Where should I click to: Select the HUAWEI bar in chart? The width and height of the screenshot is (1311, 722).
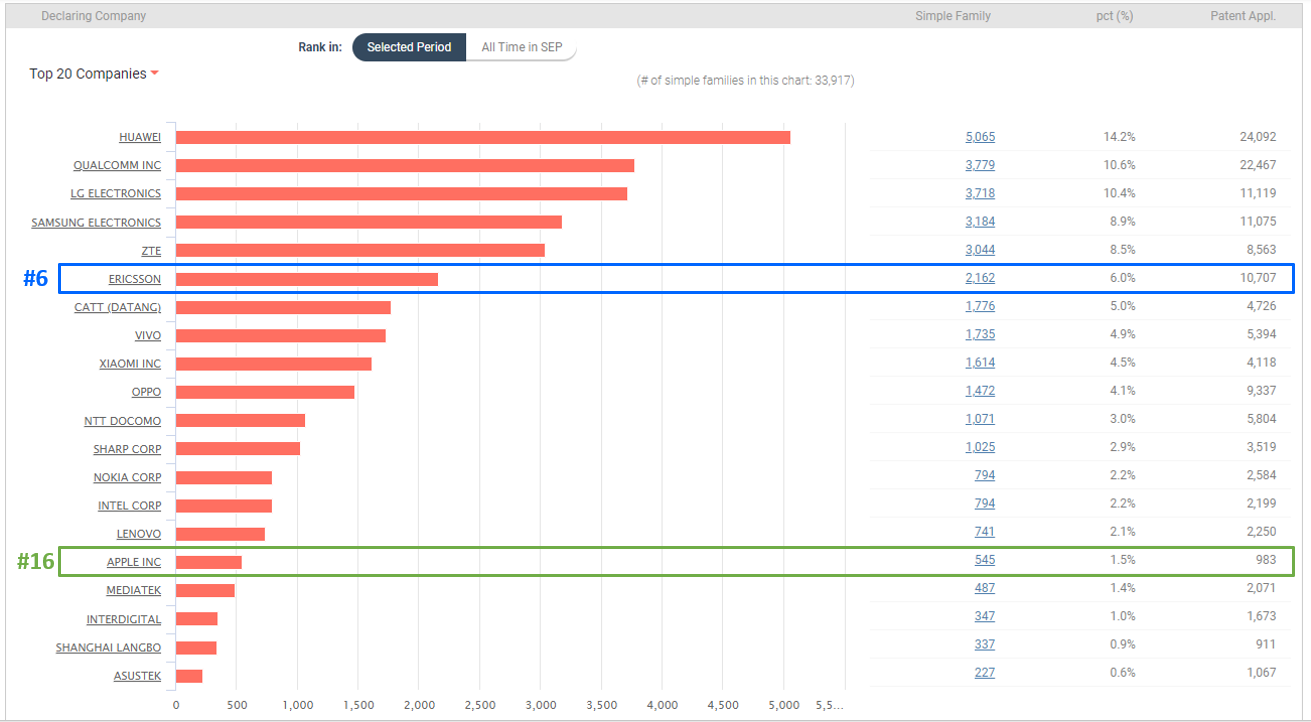pyautogui.click(x=483, y=137)
